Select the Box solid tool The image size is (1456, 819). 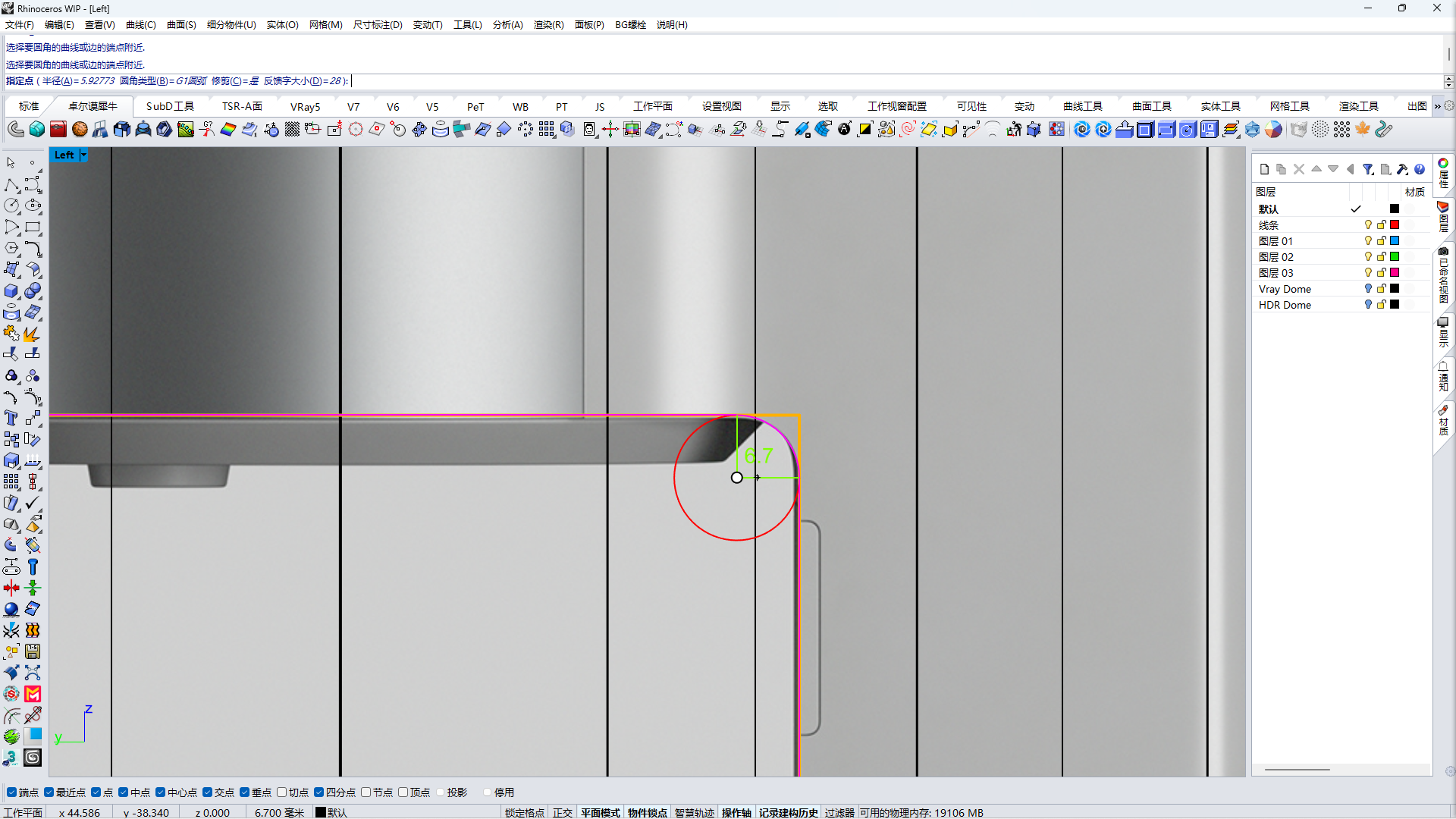click(x=11, y=291)
